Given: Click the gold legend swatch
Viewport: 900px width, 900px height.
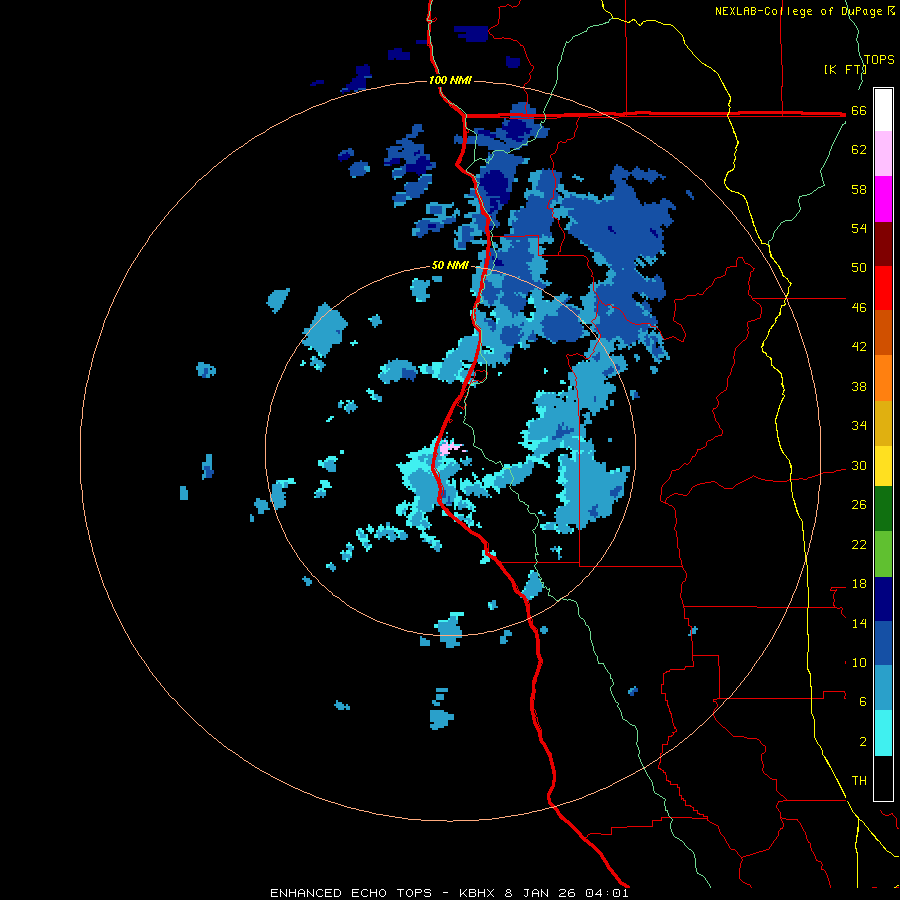Looking at the screenshot, I should point(883,423).
